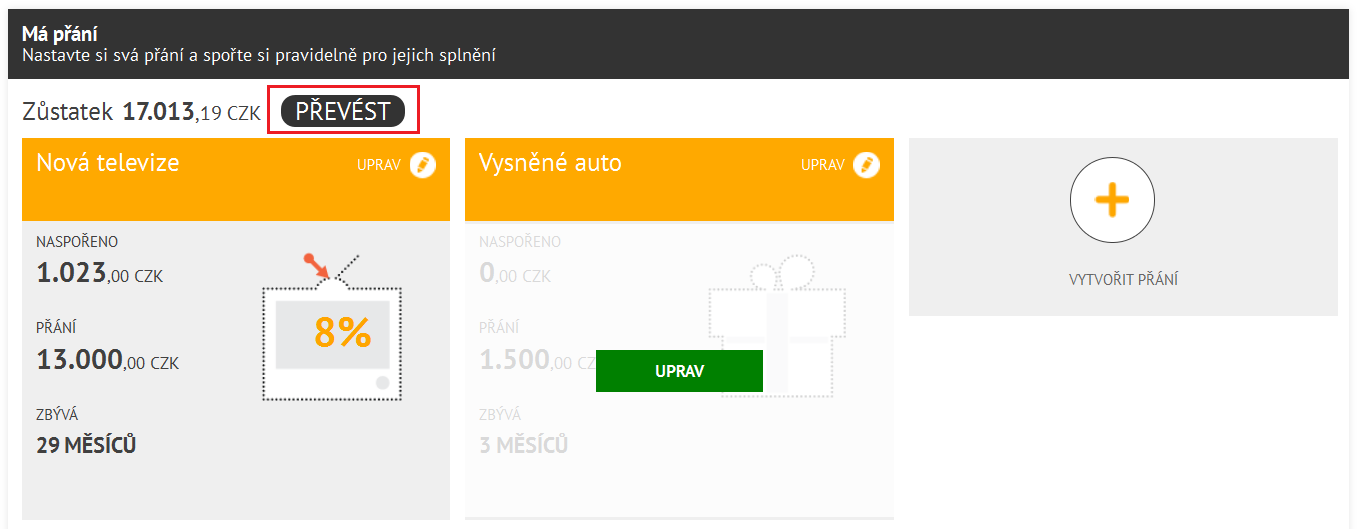The image size is (1359, 529).
Task: Click the VYTVOŘIT PŘÁNÍ label
Action: click(1123, 279)
